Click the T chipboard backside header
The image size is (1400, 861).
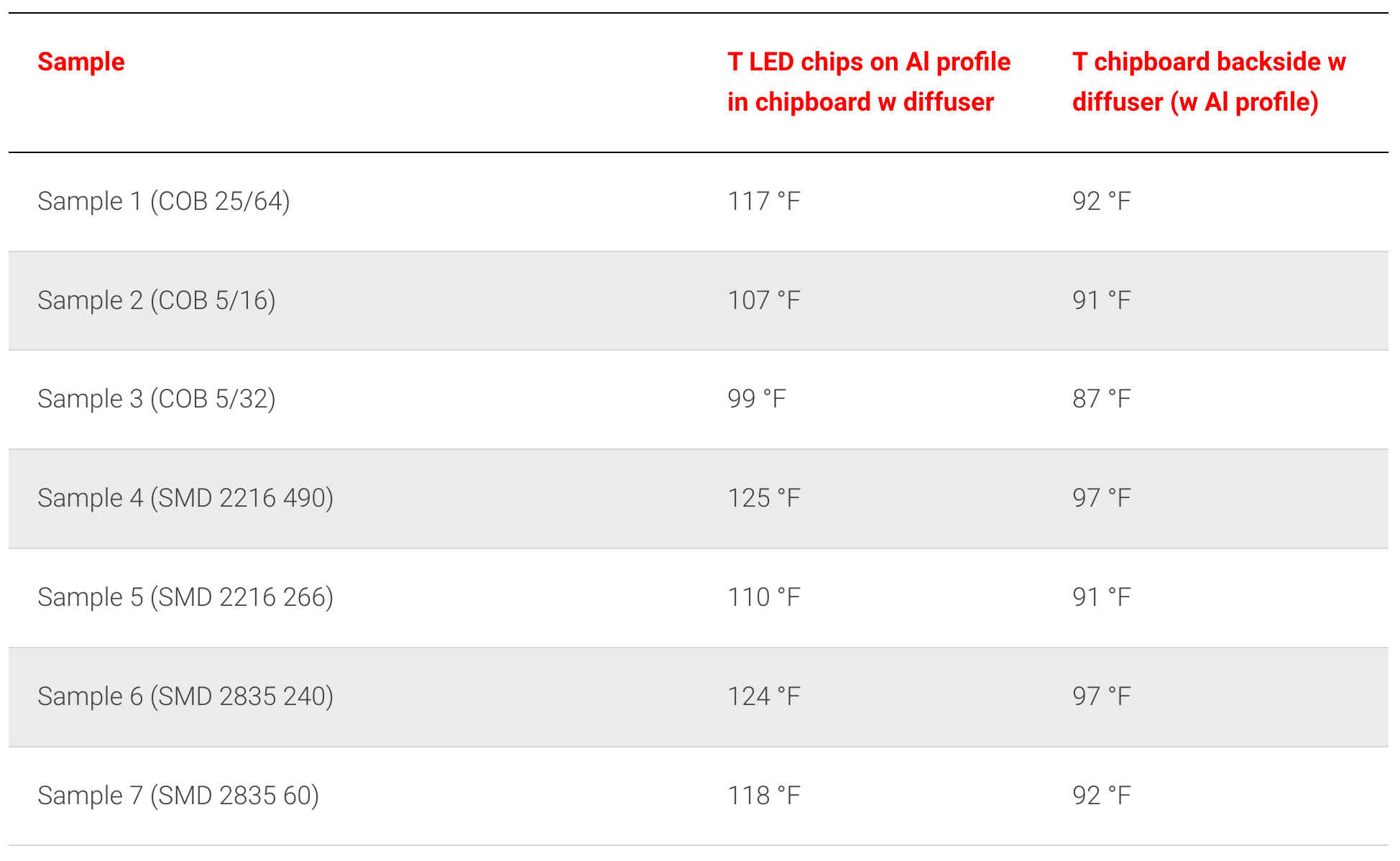(1208, 82)
